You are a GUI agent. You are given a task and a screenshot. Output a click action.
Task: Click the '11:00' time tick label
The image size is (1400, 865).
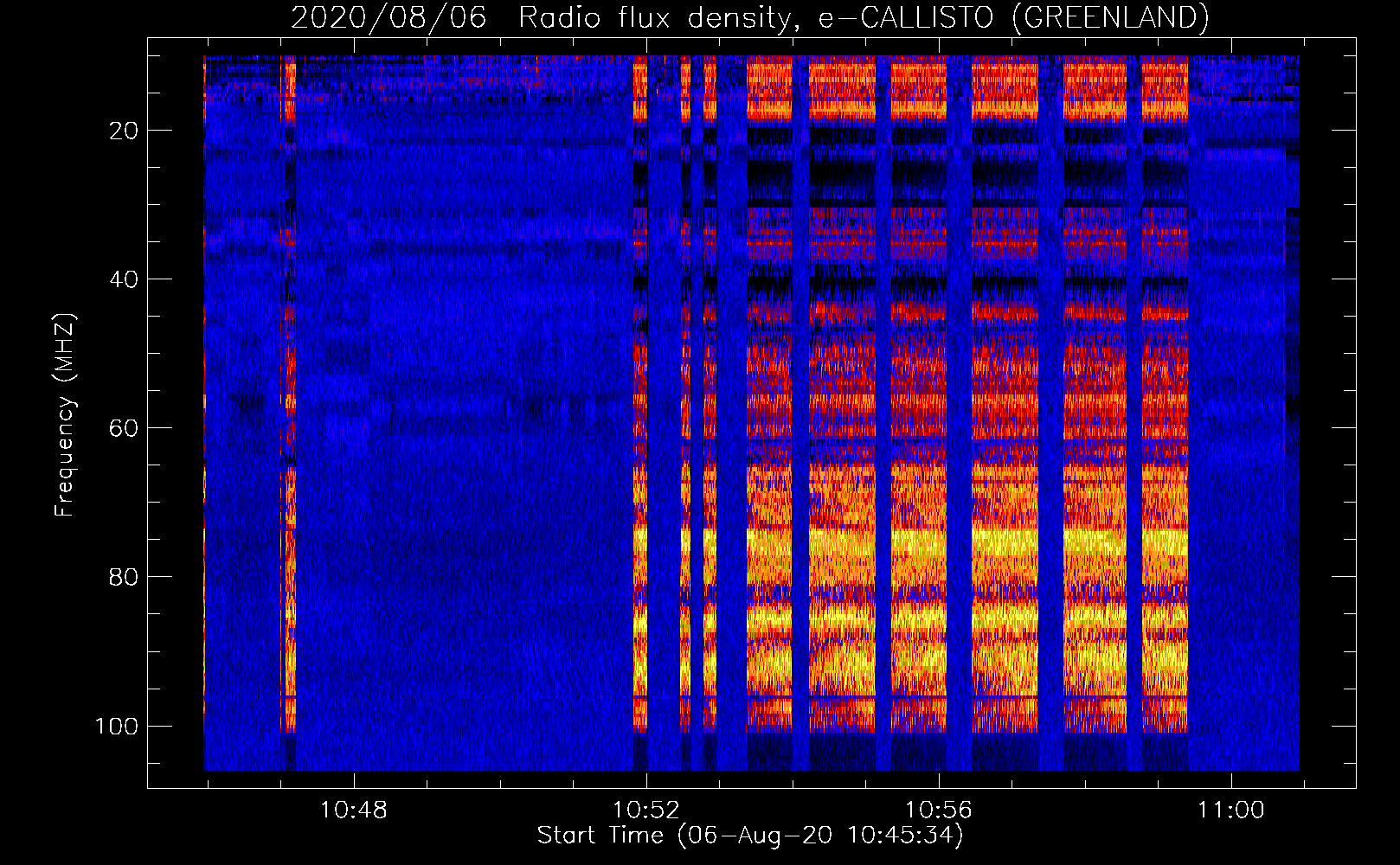(x=1231, y=811)
